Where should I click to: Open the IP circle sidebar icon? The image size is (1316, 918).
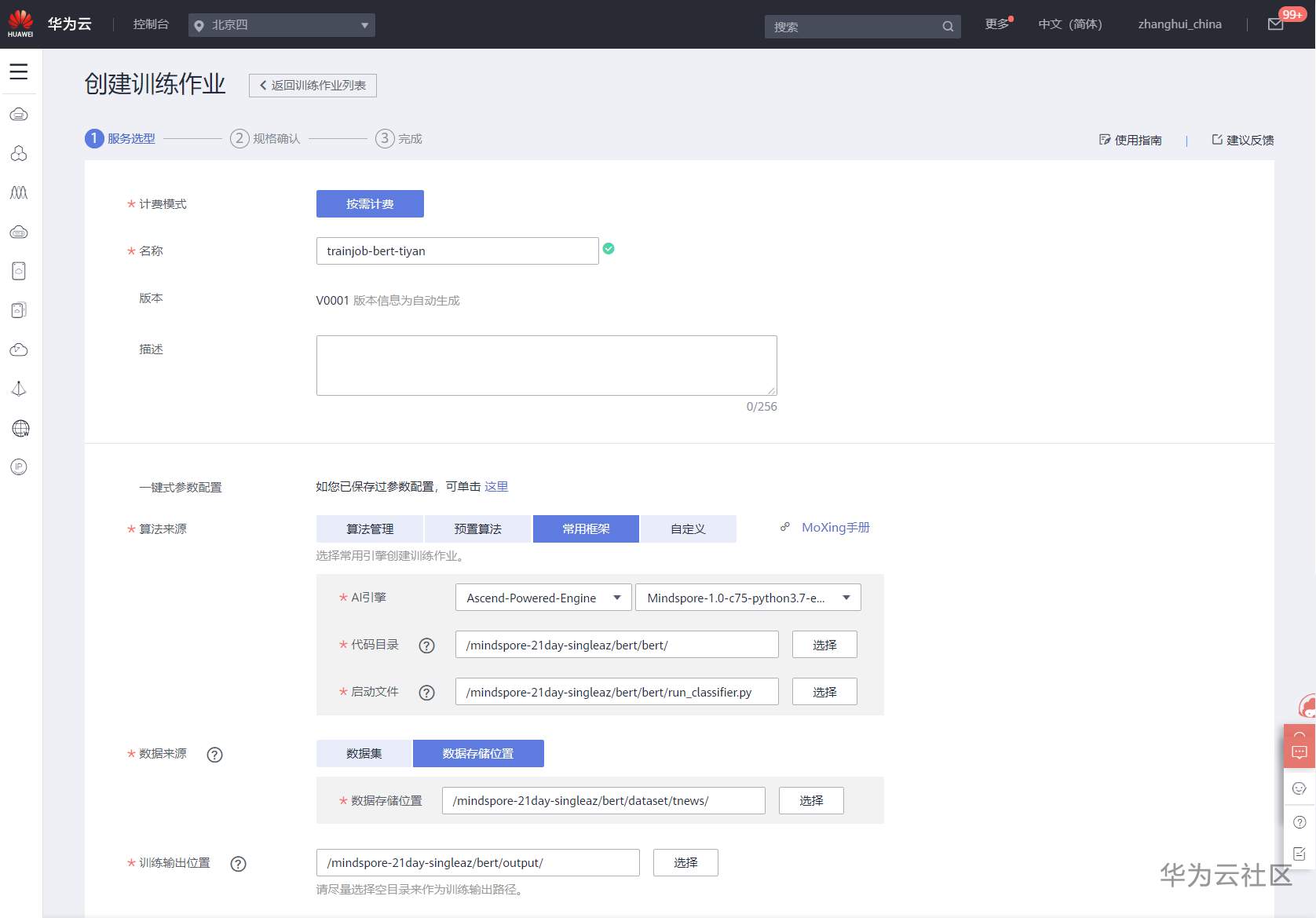click(19, 467)
